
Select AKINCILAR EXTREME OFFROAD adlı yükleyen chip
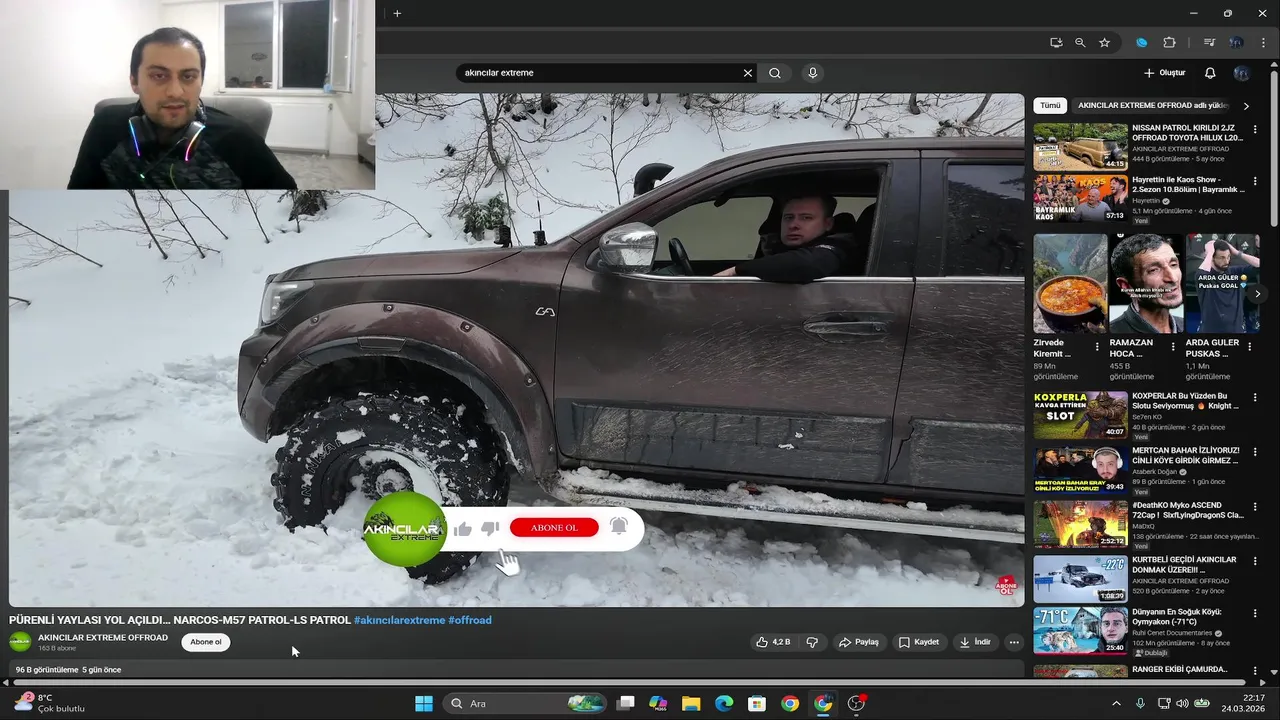(1153, 105)
